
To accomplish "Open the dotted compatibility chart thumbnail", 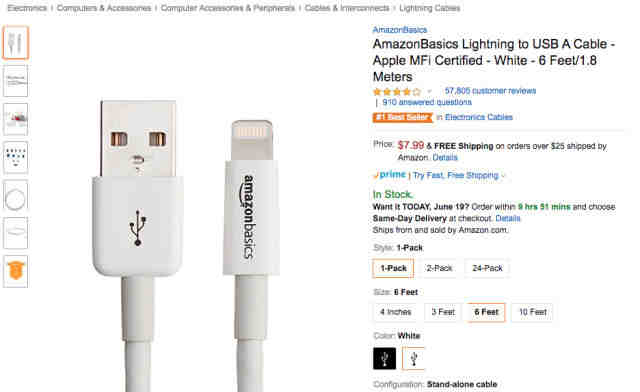I will [16, 157].
